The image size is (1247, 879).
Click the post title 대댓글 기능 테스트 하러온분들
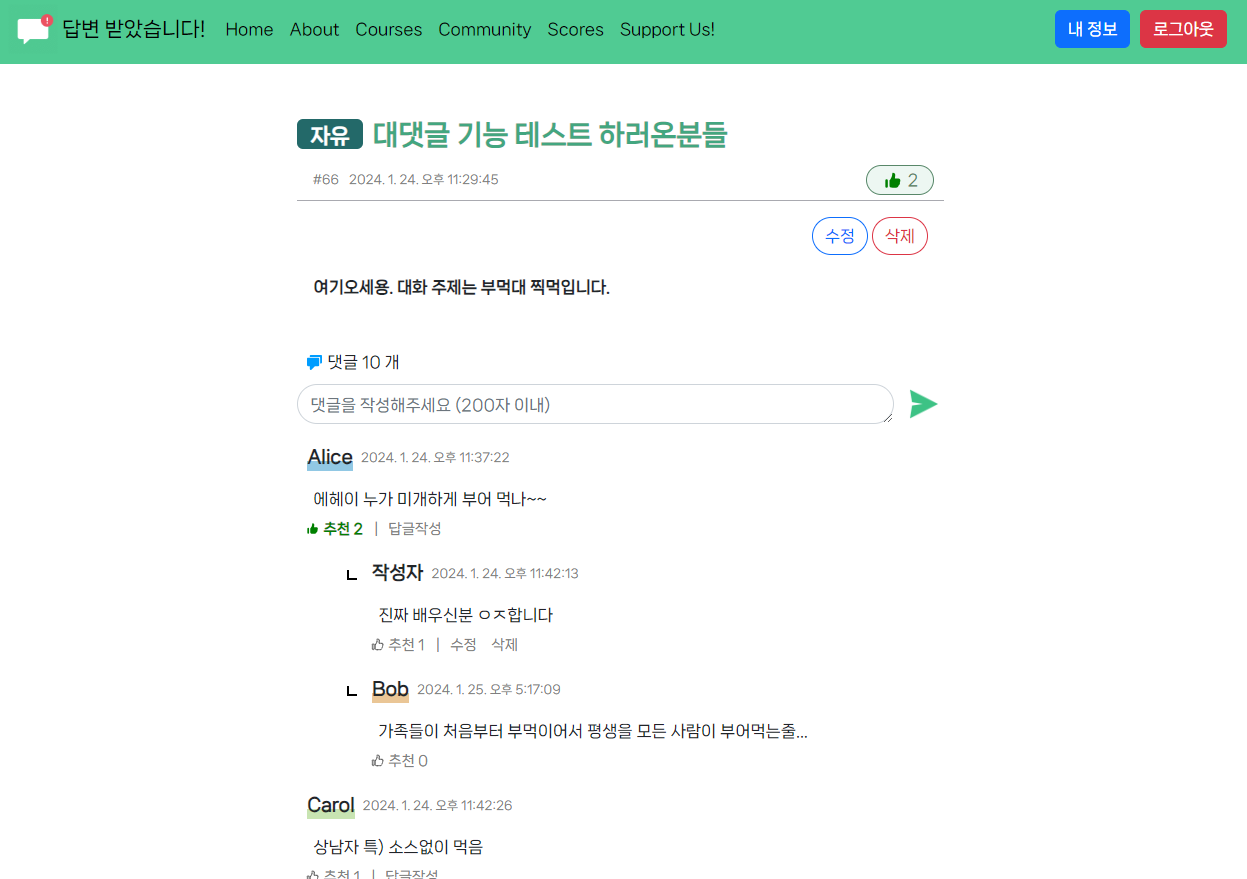550,134
